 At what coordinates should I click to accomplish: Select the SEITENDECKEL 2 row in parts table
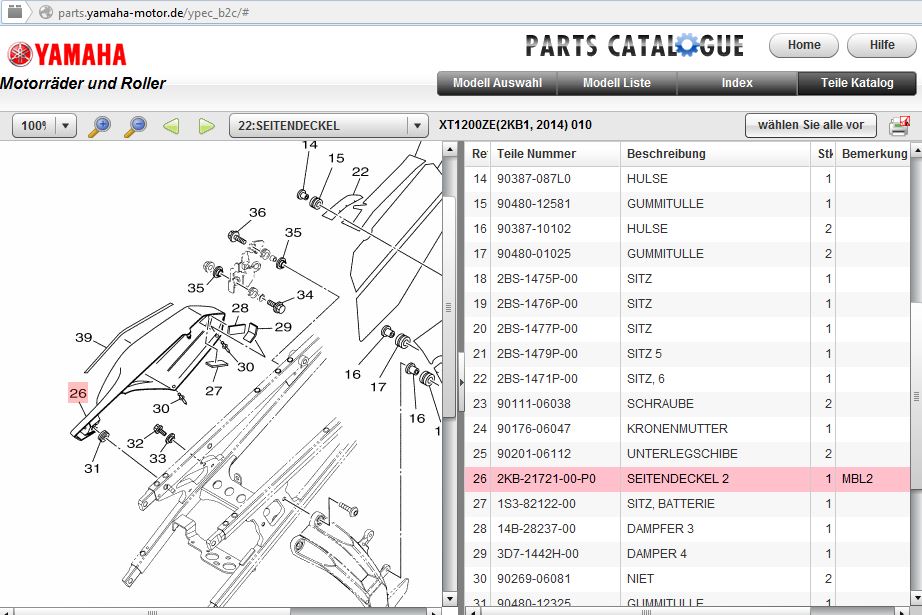coord(677,479)
